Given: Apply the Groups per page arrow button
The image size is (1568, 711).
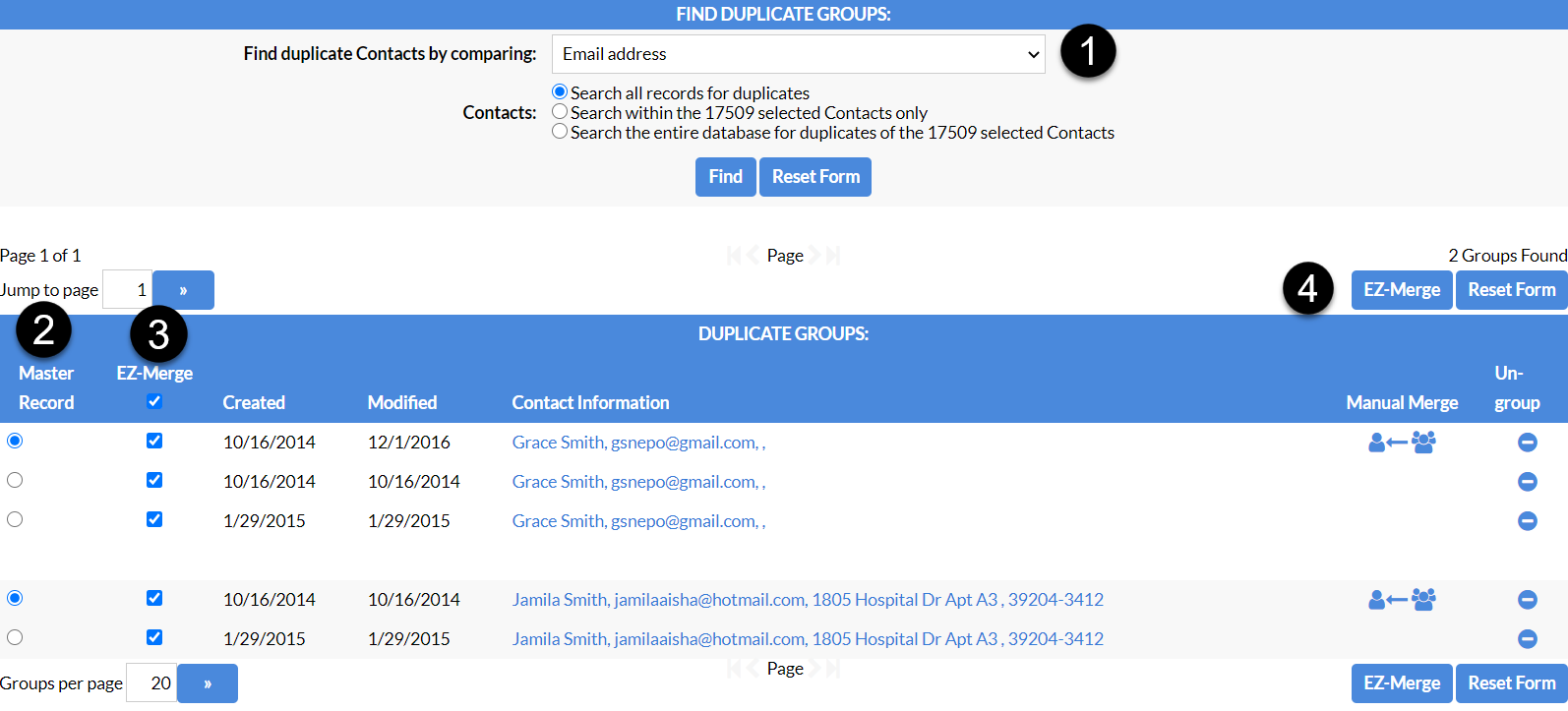Looking at the screenshot, I should (208, 683).
